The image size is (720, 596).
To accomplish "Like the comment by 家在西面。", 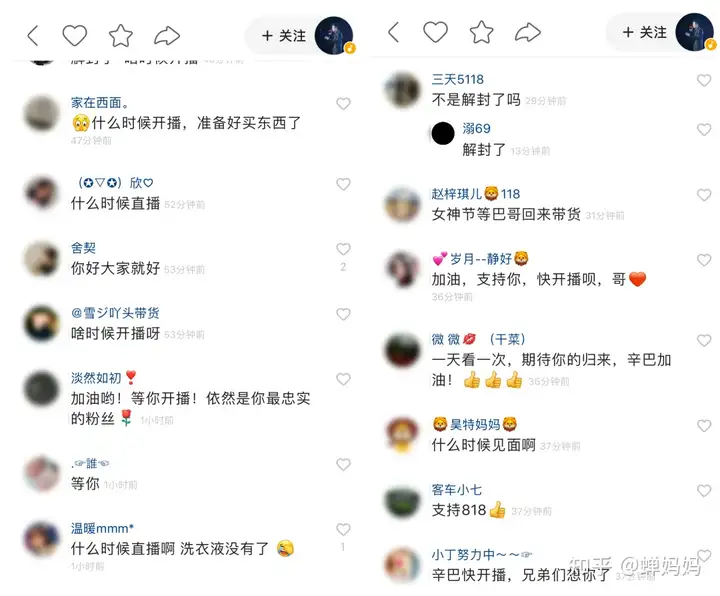I will click(x=343, y=104).
